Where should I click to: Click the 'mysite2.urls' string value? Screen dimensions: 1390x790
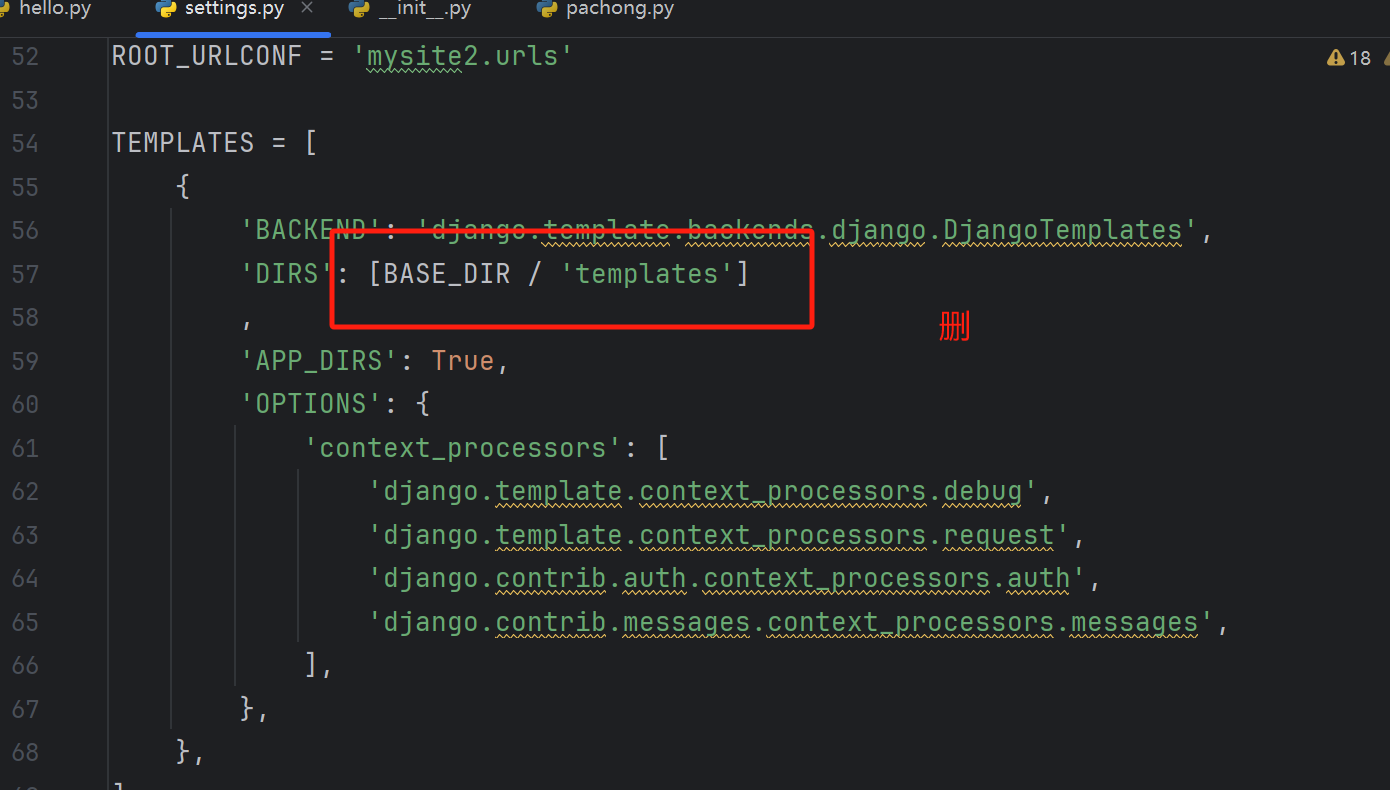click(463, 56)
